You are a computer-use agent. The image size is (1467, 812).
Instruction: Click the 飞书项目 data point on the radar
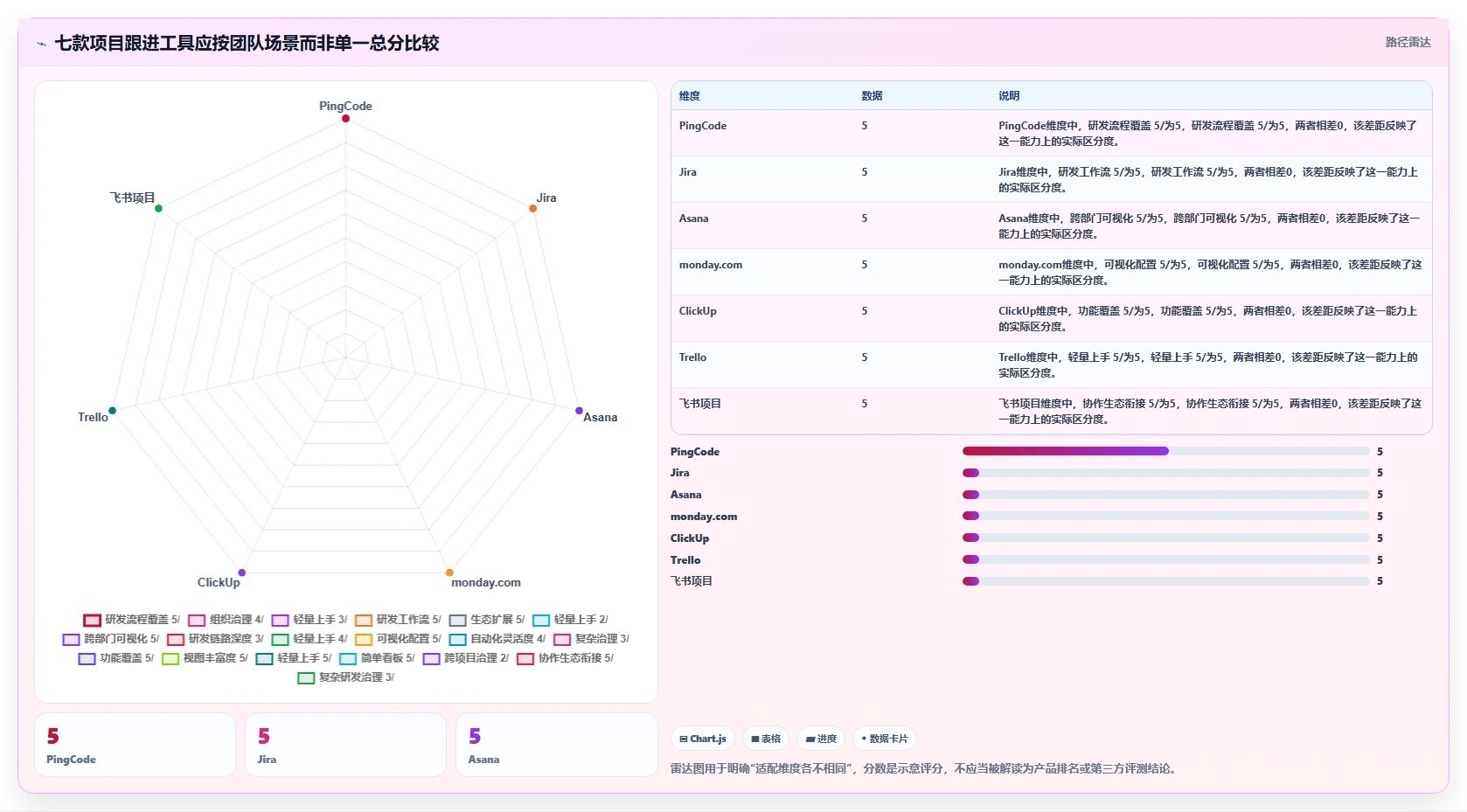click(x=158, y=208)
